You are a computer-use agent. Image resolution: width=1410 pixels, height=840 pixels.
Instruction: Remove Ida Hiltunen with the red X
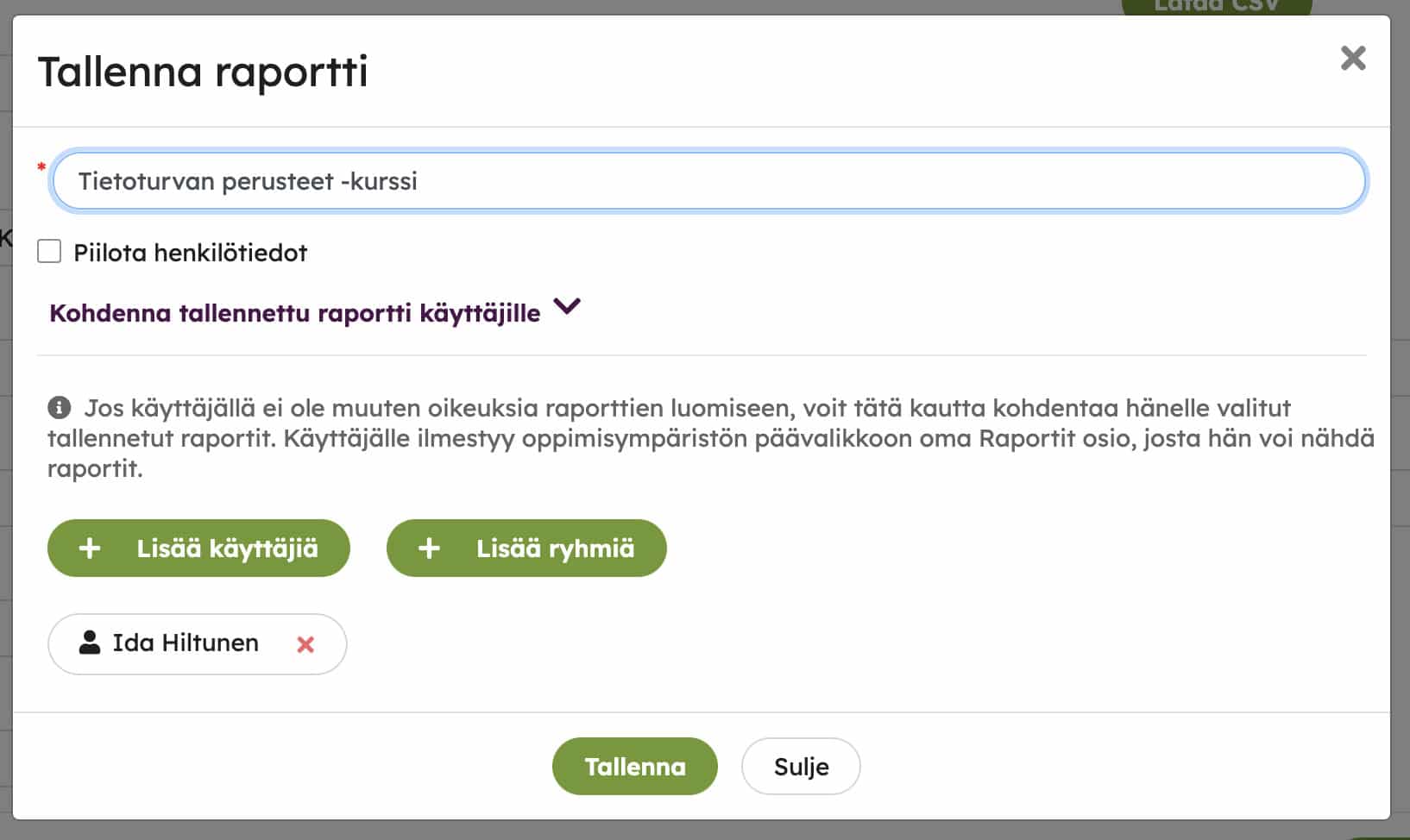[x=305, y=644]
